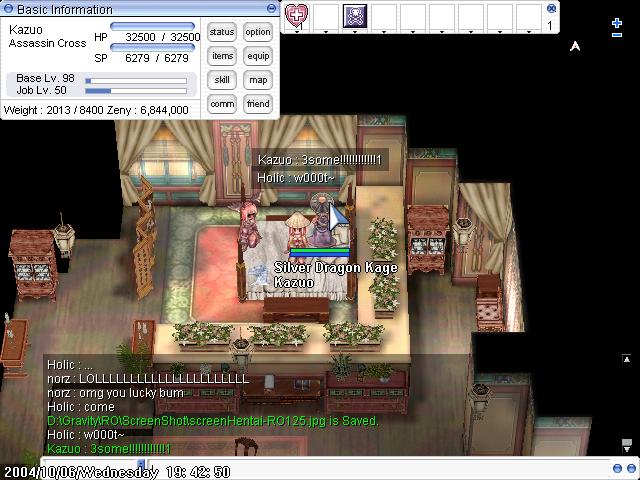Open the friend list button
Viewport: 640px width, 480px height.
pos(258,104)
